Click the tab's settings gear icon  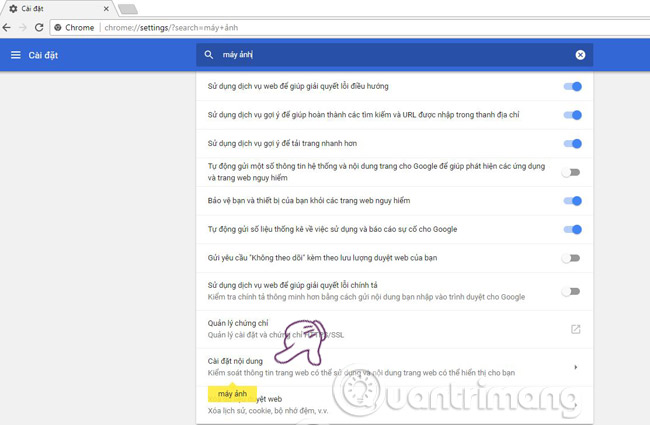pos(13,8)
